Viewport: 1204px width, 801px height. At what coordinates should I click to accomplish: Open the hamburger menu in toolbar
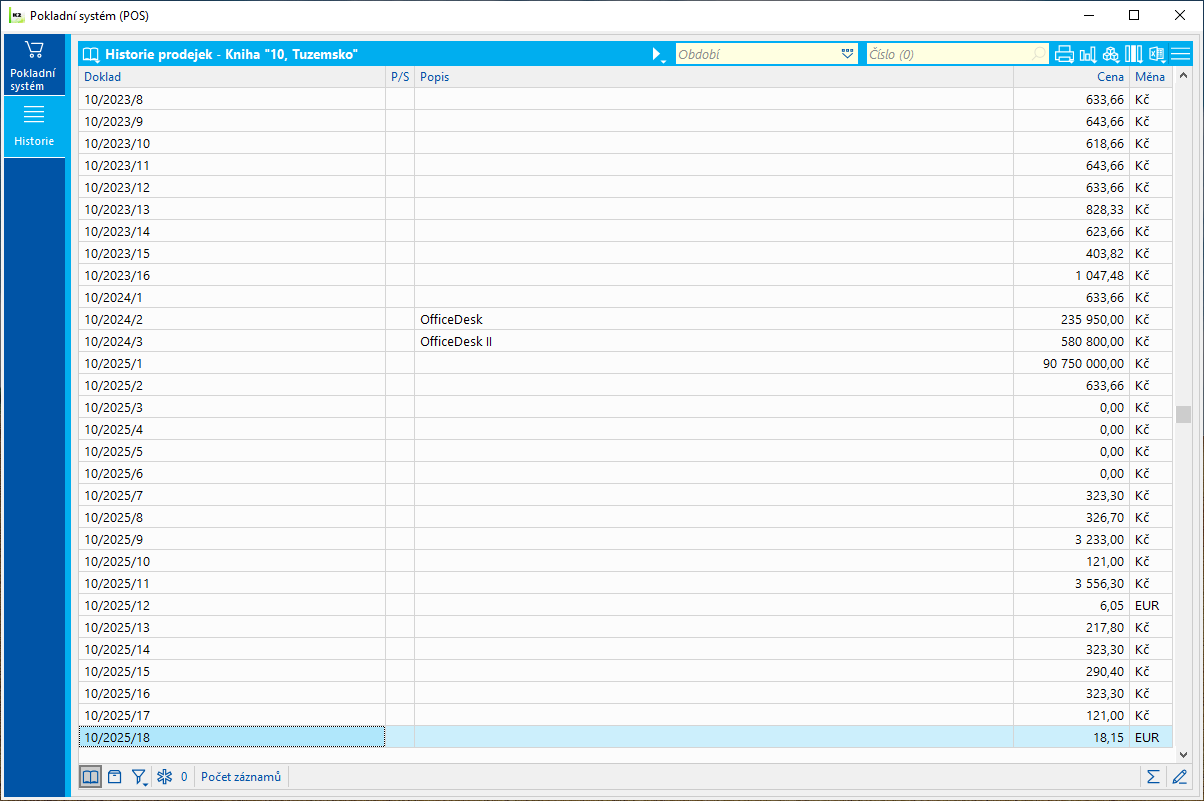1180,54
